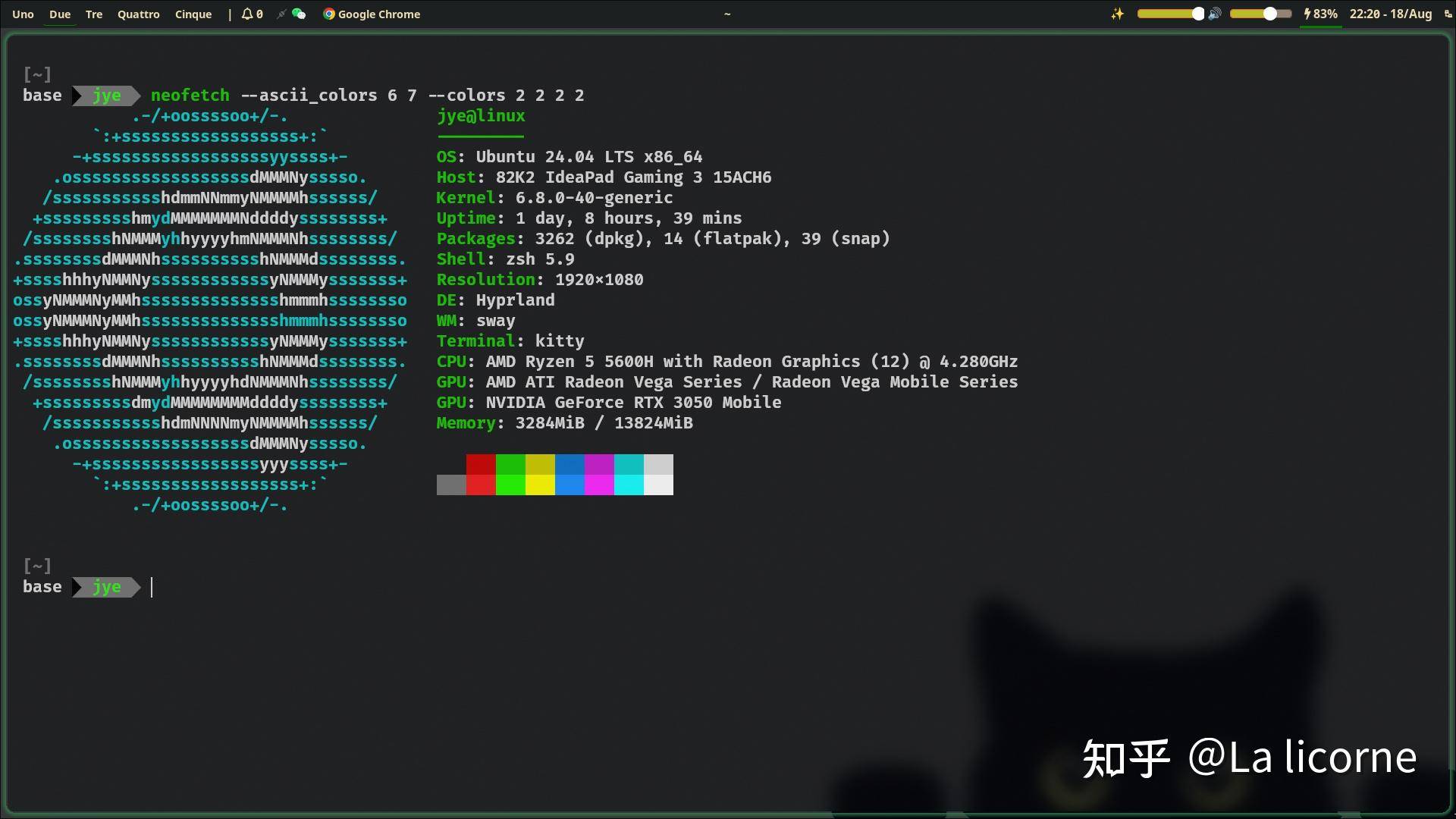This screenshot has height=819, width=1456.
Task: Click the jye@linux header text
Action: 481,116
